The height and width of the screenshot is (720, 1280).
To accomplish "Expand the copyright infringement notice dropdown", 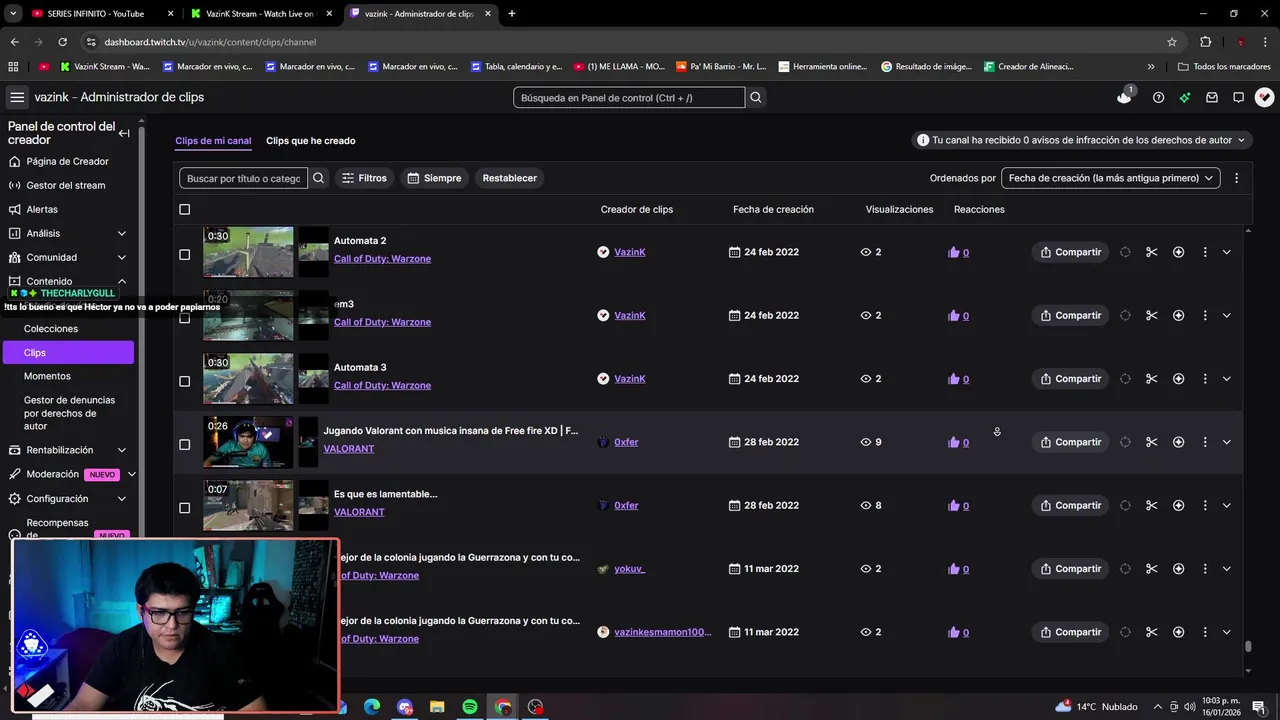I will pyautogui.click(x=1082, y=141).
